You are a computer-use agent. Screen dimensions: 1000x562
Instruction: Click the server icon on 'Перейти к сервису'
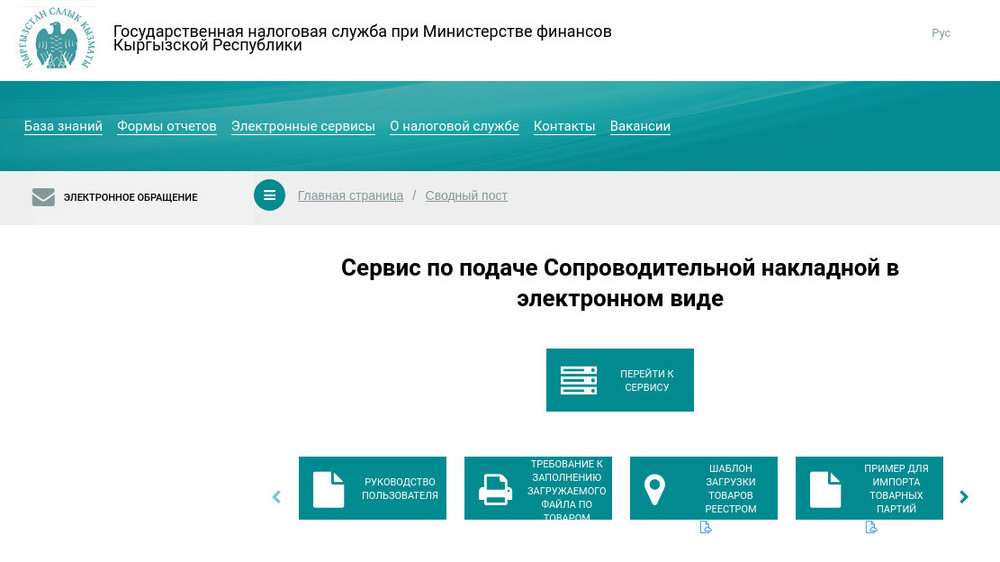pos(578,380)
